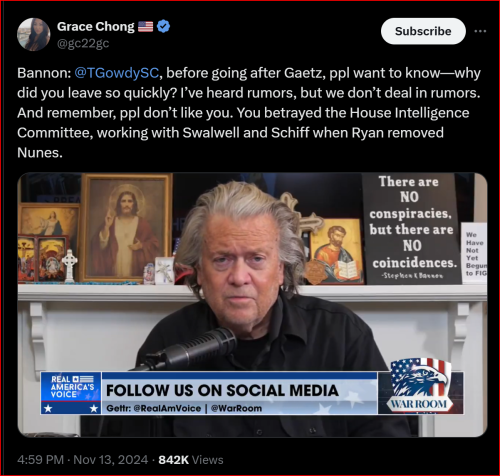Click the Jesus portrait painting in video
Screen dimensions: 500x476
coord(127,229)
